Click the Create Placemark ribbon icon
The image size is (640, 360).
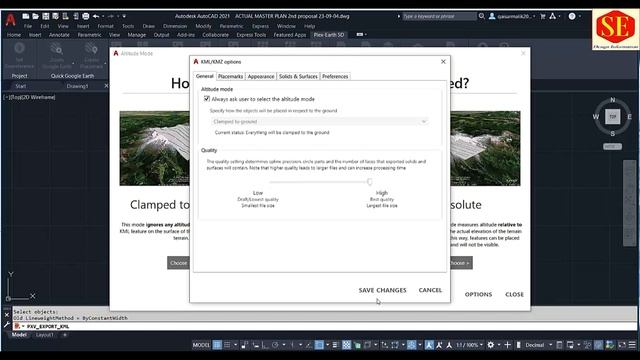91,49
